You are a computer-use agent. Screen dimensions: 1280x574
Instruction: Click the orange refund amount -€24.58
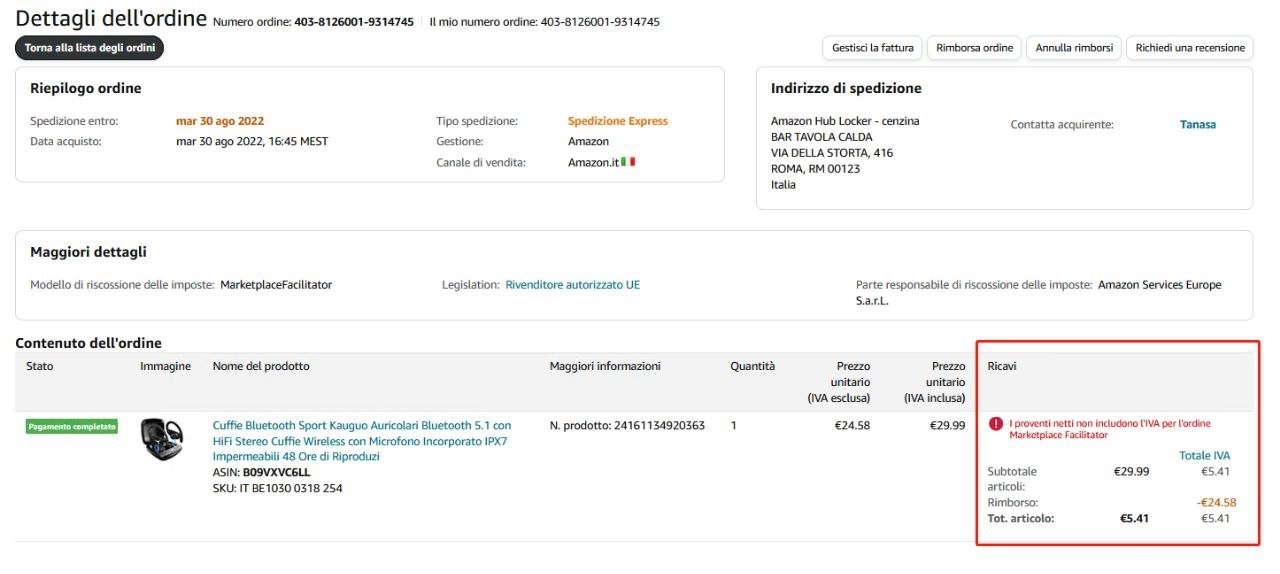[x=1216, y=502]
